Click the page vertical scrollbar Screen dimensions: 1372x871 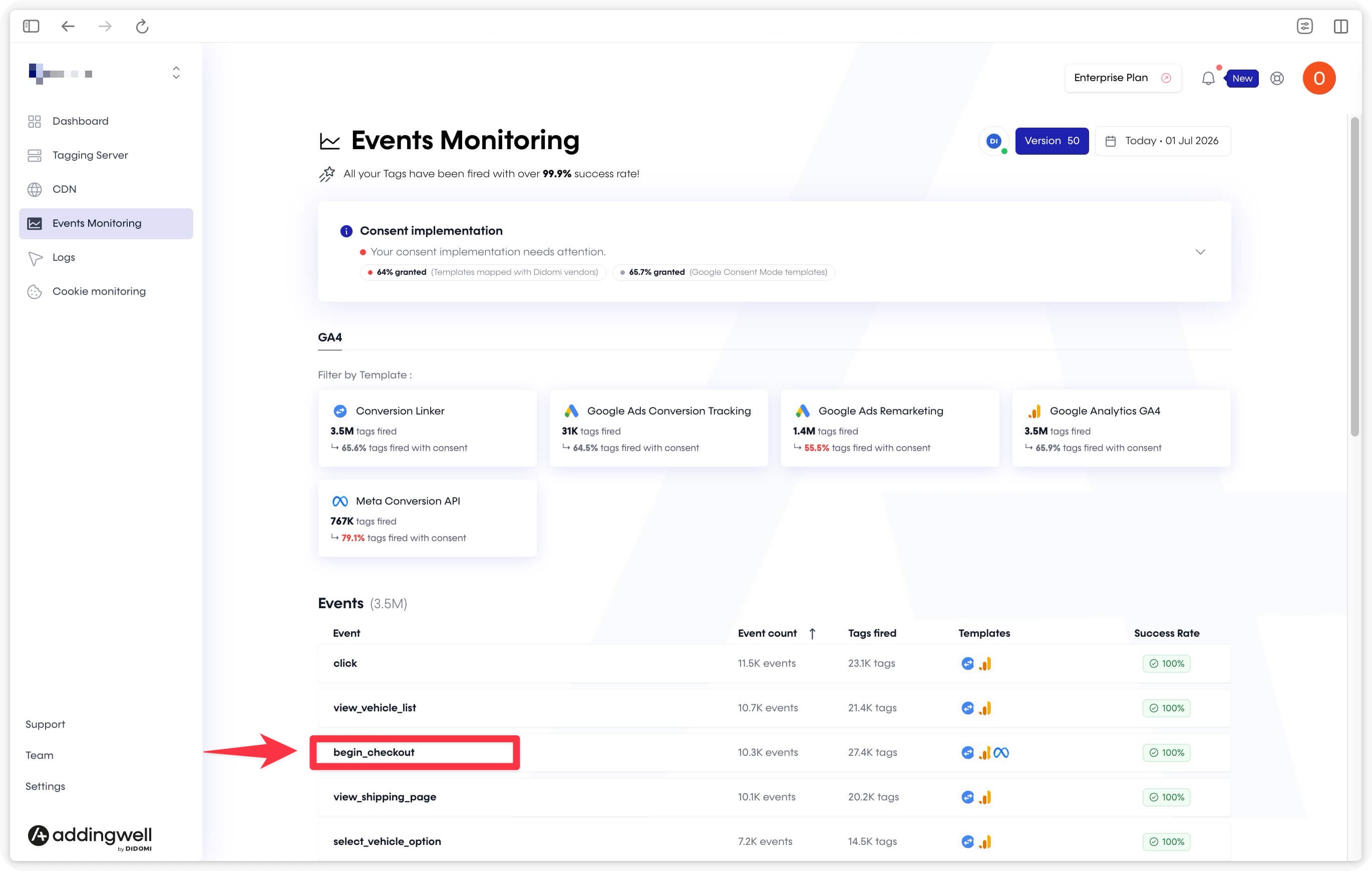pos(1354,276)
